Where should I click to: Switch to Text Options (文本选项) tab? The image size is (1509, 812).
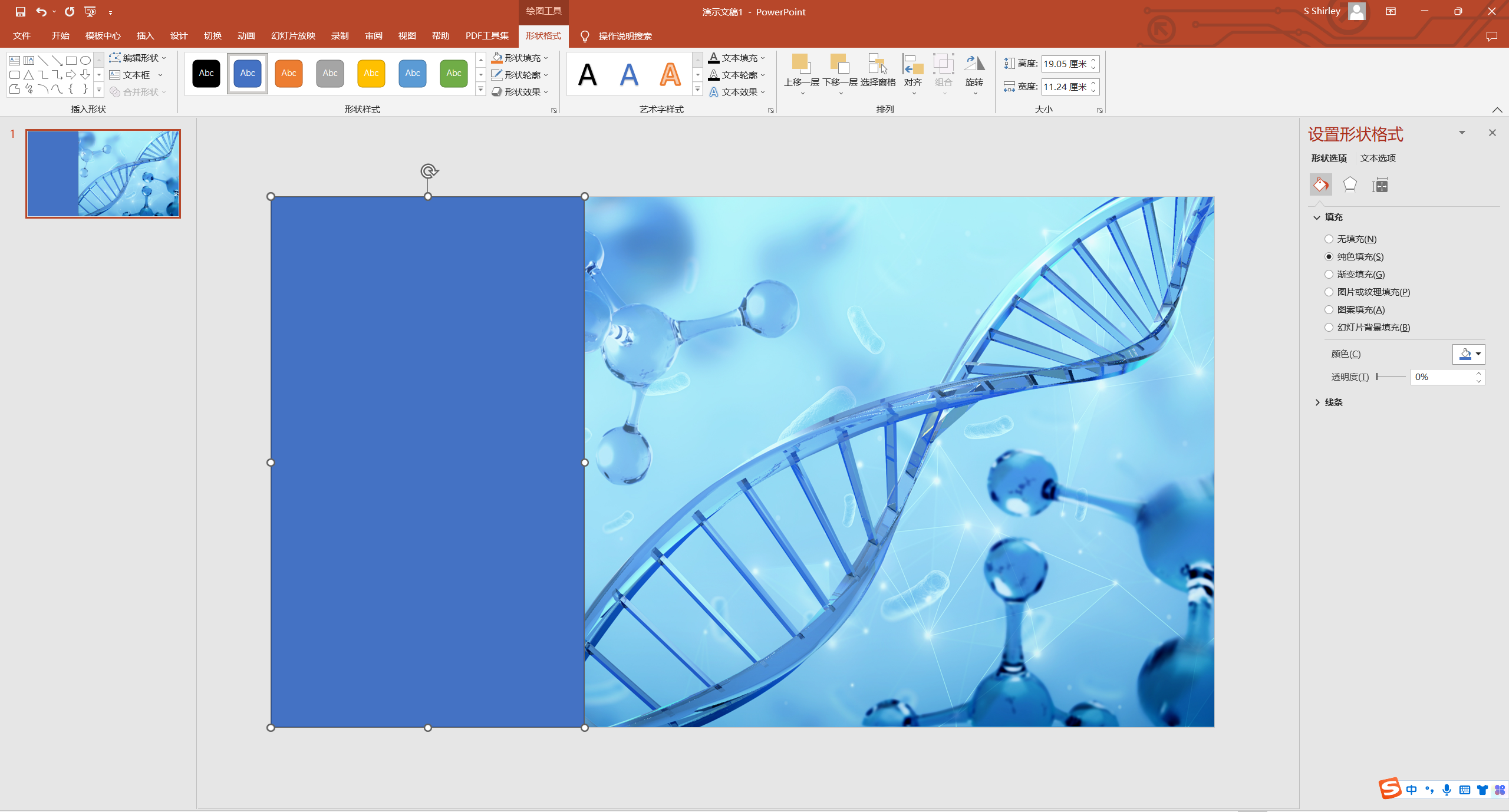1378,158
